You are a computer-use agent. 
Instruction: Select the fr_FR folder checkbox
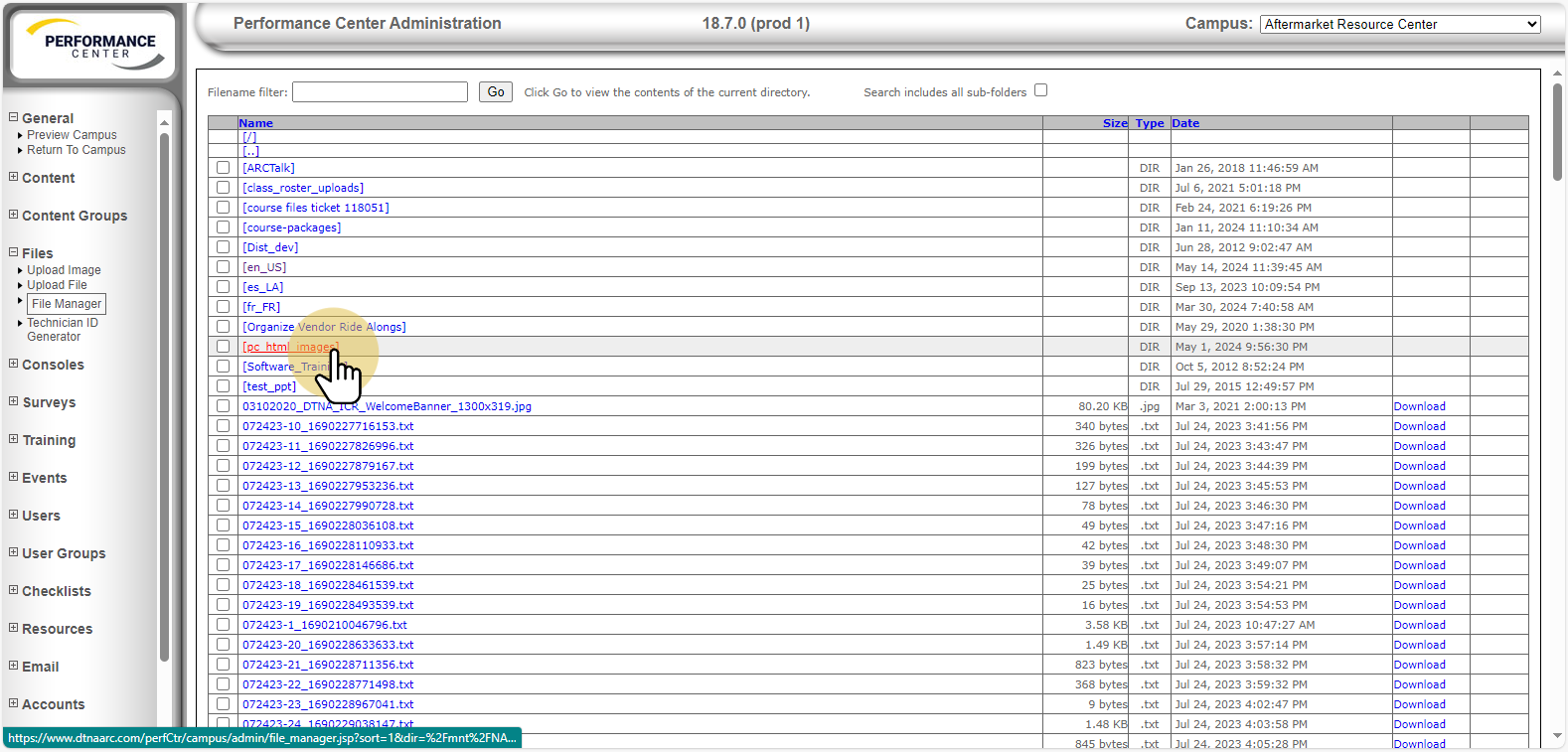[x=224, y=307]
